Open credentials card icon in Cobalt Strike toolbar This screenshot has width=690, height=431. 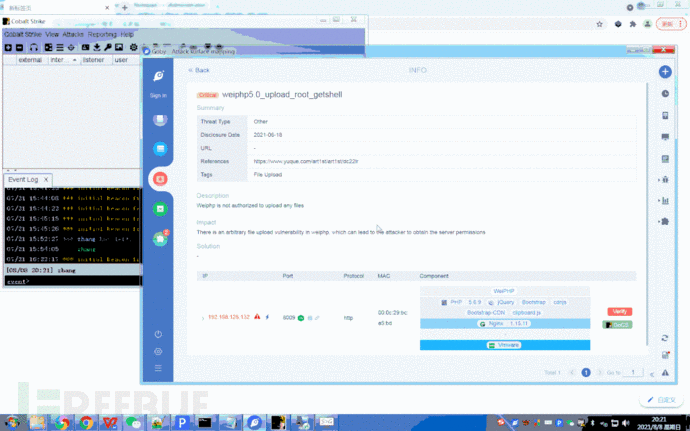point(85,48)
